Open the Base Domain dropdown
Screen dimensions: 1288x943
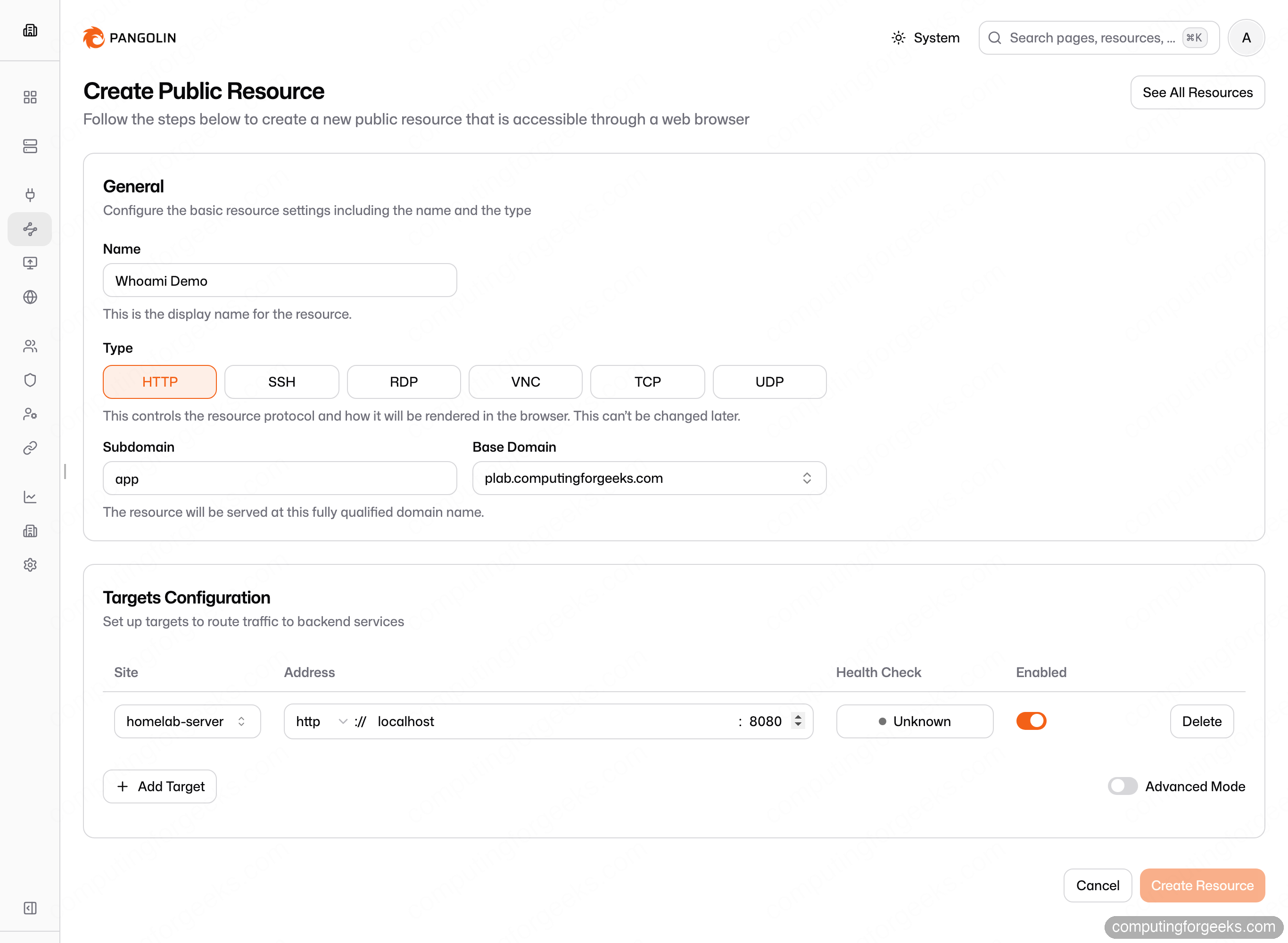649,478
